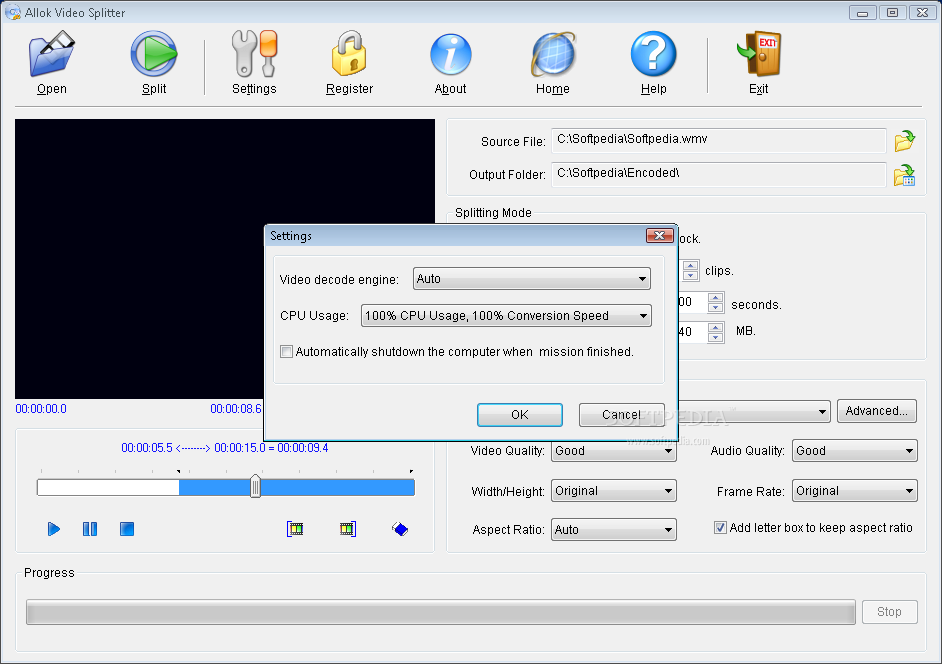The width and height of the screenshot is (942, 664).
Task: Browse for output folder icon
Action: pos(904,175)
